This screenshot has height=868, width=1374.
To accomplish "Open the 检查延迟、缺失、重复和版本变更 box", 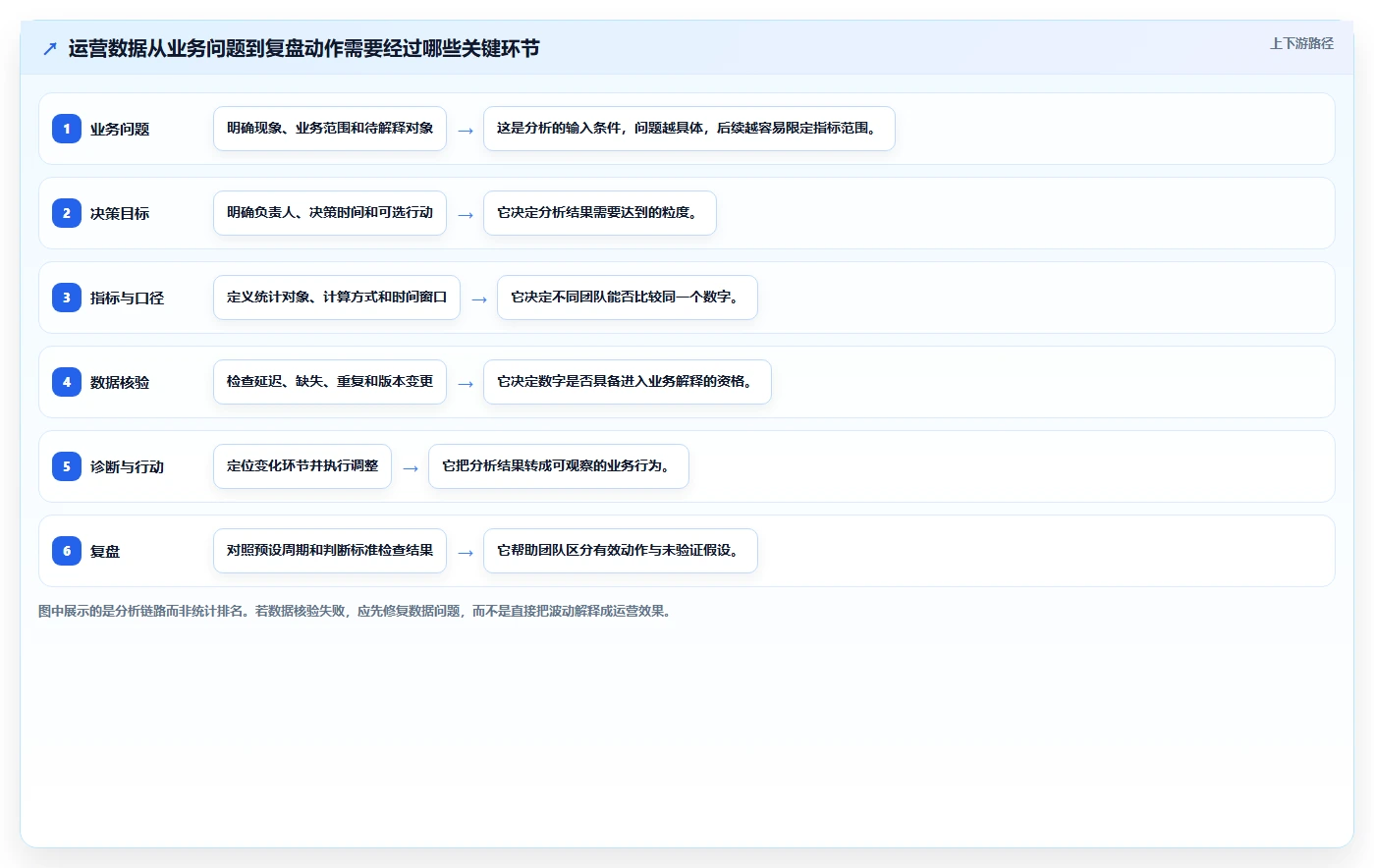I will pyautogui.click(x=330, y=382).
